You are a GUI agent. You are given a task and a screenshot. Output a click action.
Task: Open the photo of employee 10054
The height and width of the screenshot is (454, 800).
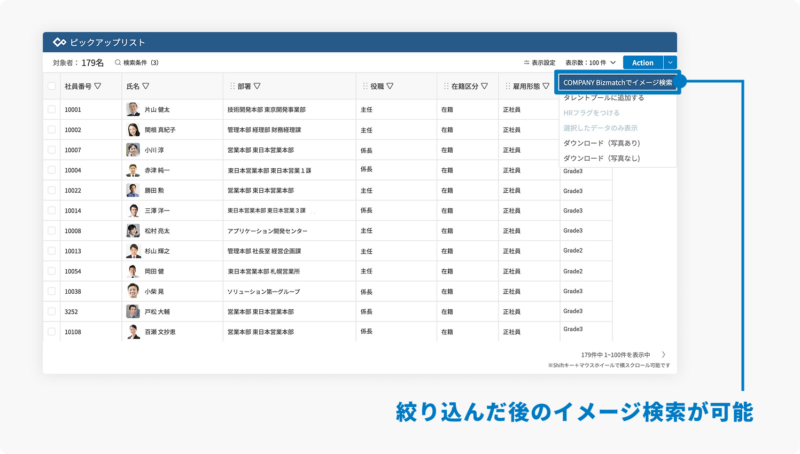pyautogui.click(x=133, y=271)
